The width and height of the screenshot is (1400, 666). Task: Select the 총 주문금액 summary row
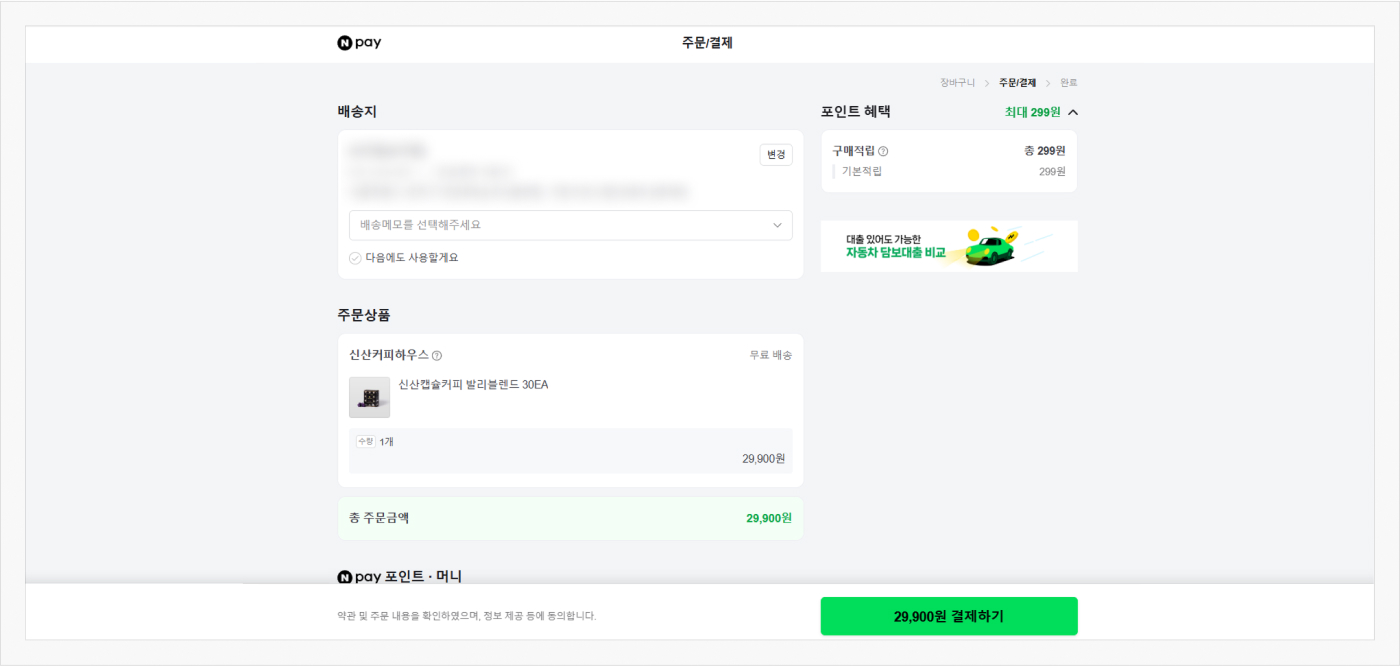tap(570, 518)
